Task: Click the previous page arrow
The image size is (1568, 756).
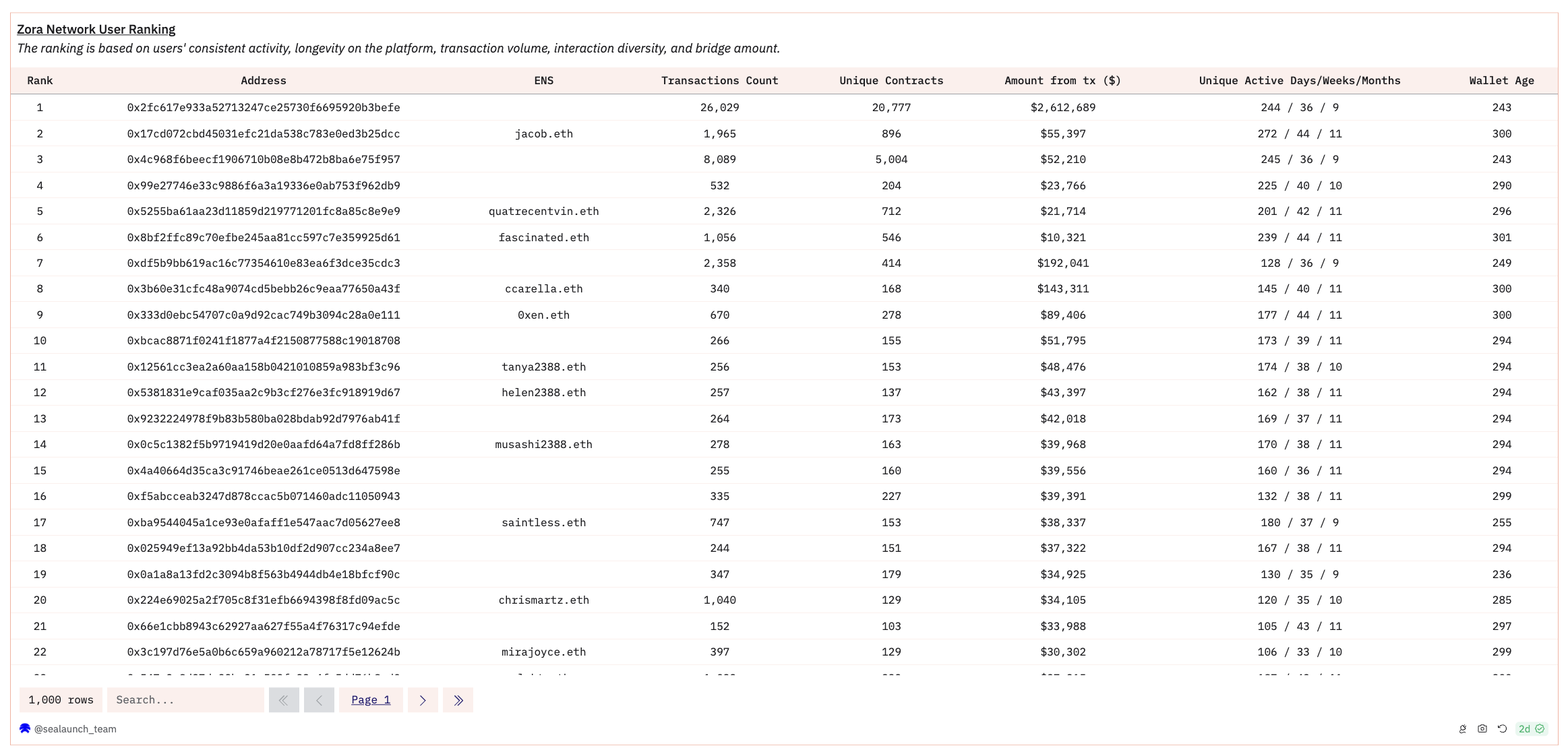Action: 319,700
